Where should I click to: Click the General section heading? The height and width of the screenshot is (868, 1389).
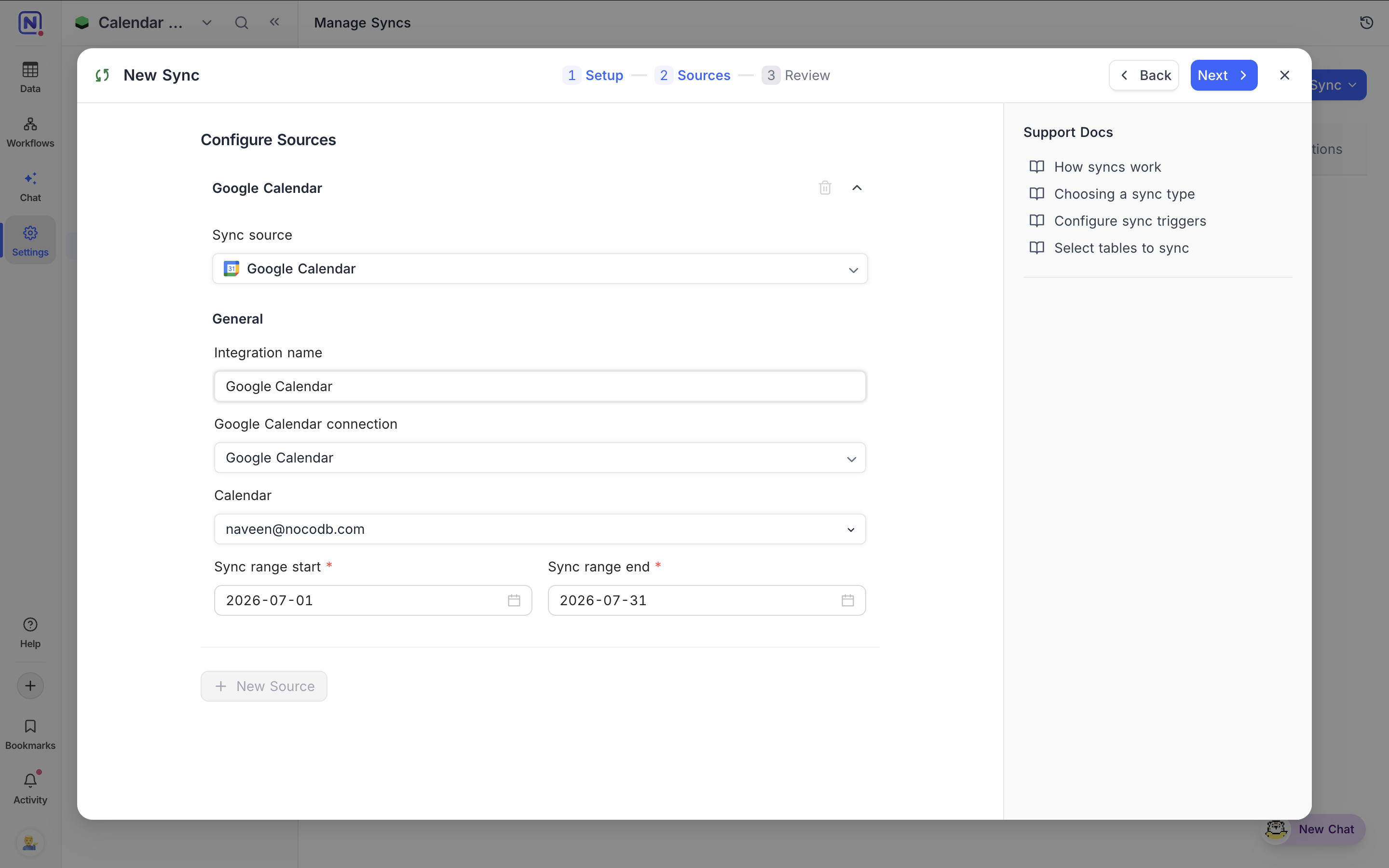pyautogui.click(x=238, y=319)
